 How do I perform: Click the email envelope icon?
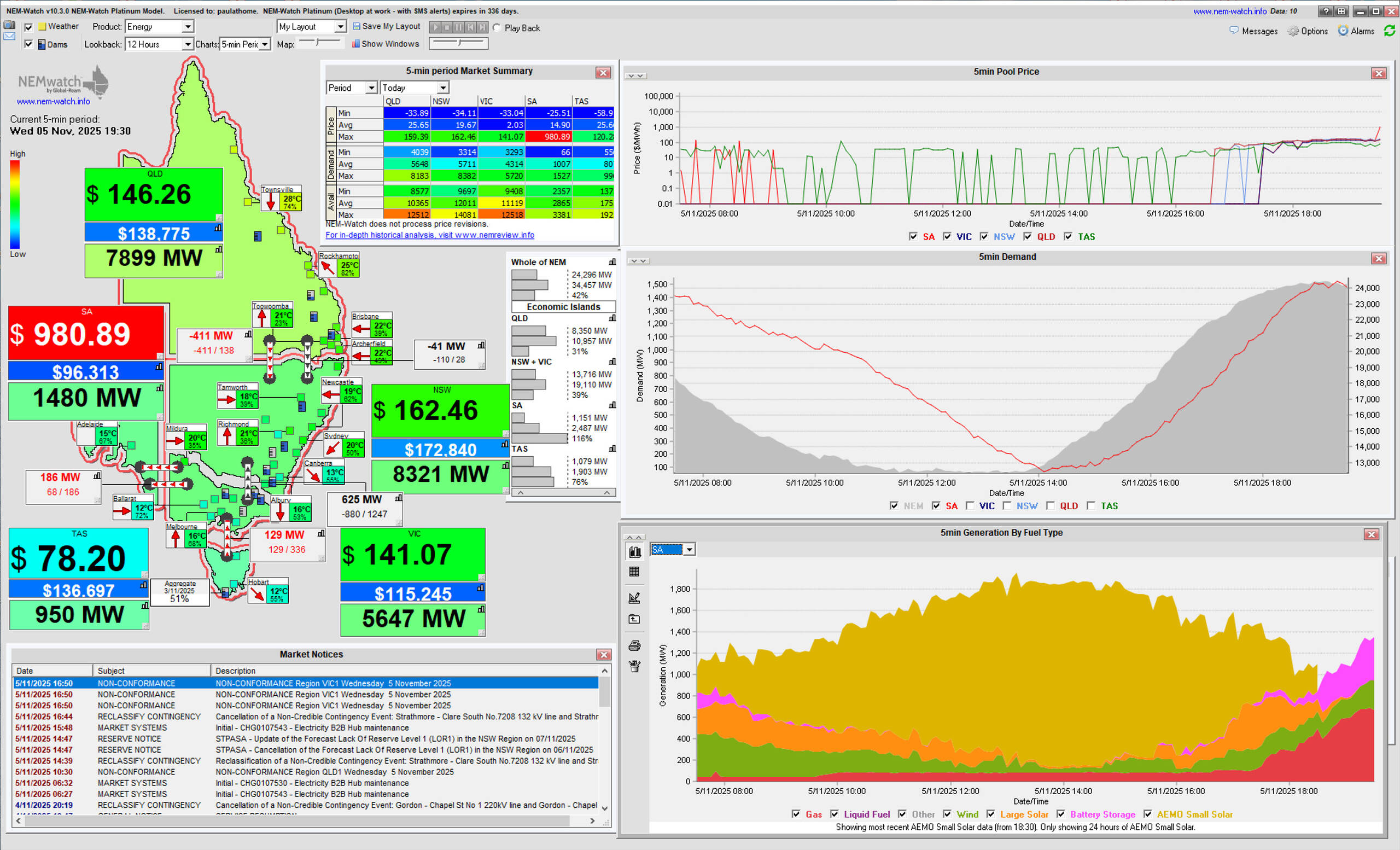click(x=9, y=36)
